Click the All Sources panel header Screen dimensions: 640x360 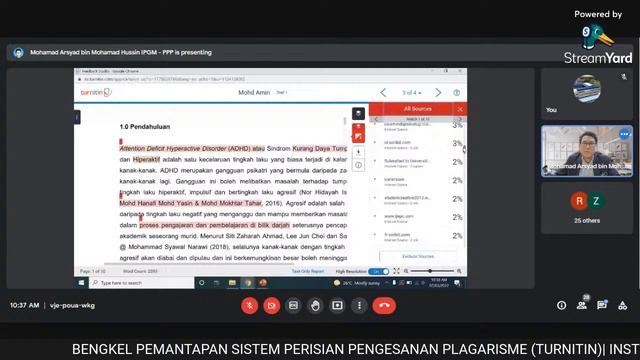click(418, 109)
